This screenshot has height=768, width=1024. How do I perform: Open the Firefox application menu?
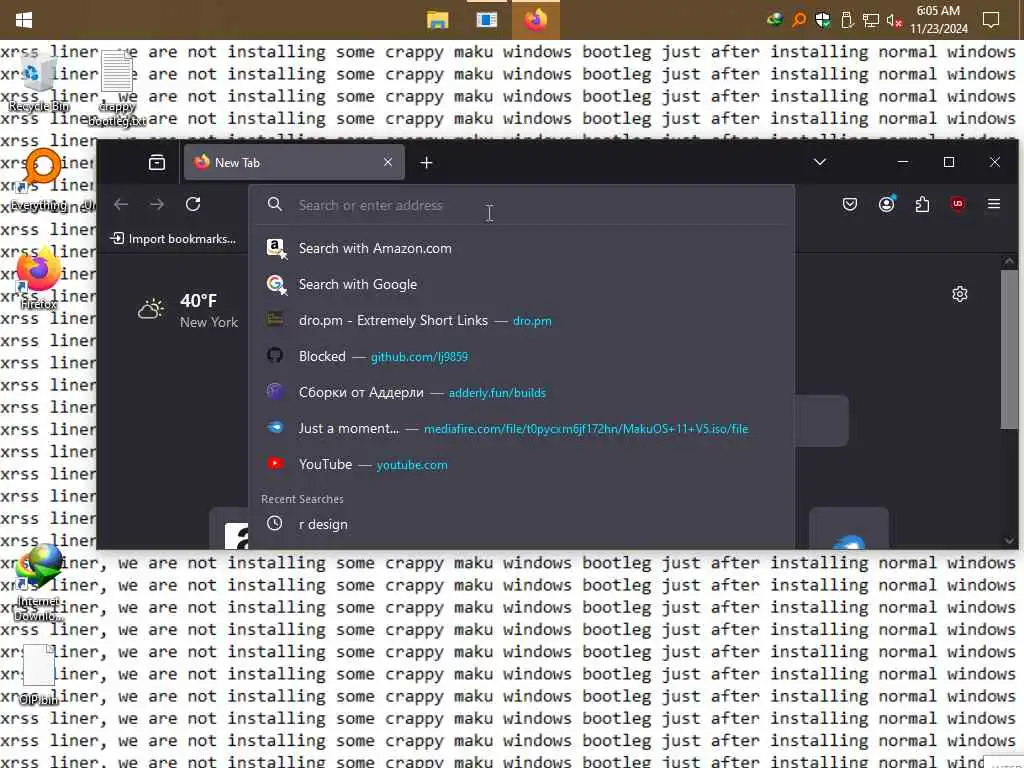click(994, 204)
